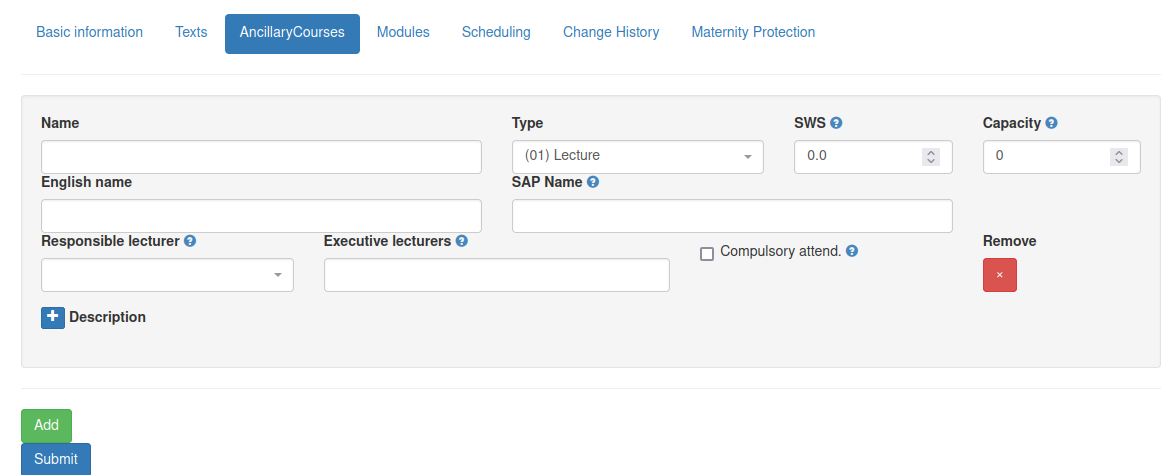Go to the Maternity Protection tab

[753, 33]
